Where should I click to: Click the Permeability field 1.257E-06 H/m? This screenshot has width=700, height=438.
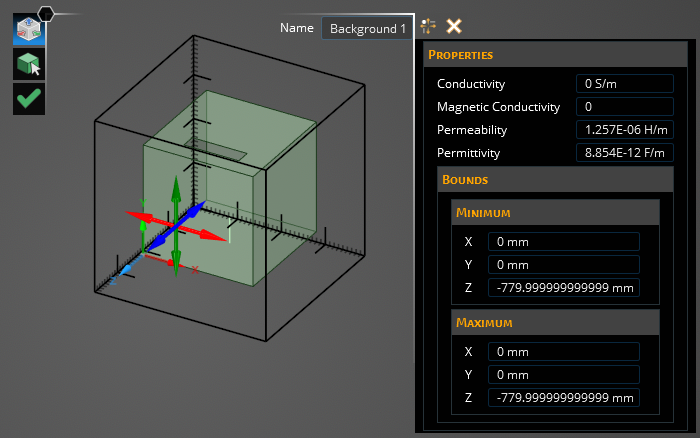(x=625, y=130)
